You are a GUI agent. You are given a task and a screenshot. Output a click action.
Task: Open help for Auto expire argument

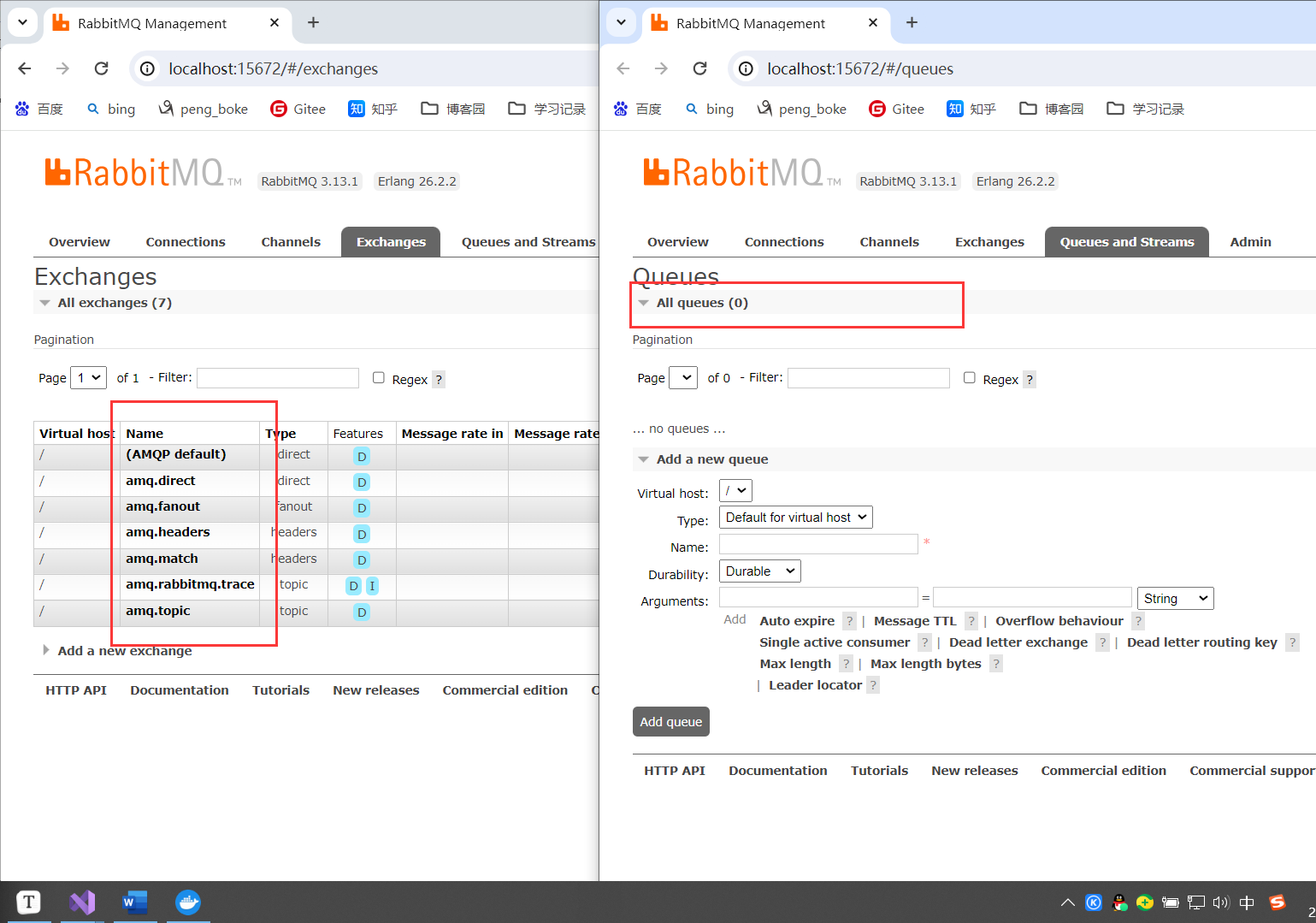(849, 621)
